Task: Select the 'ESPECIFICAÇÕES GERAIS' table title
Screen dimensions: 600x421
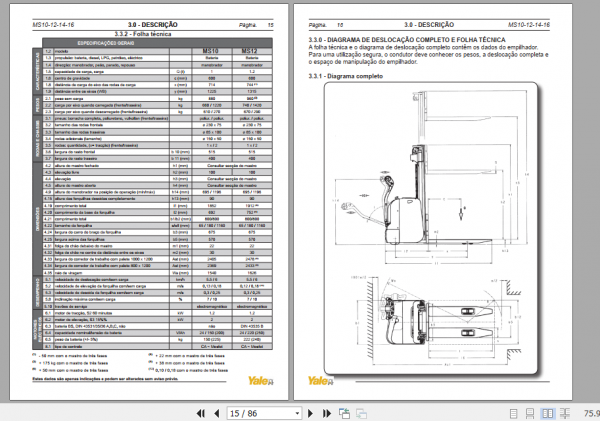Action: tap(106, 43)
